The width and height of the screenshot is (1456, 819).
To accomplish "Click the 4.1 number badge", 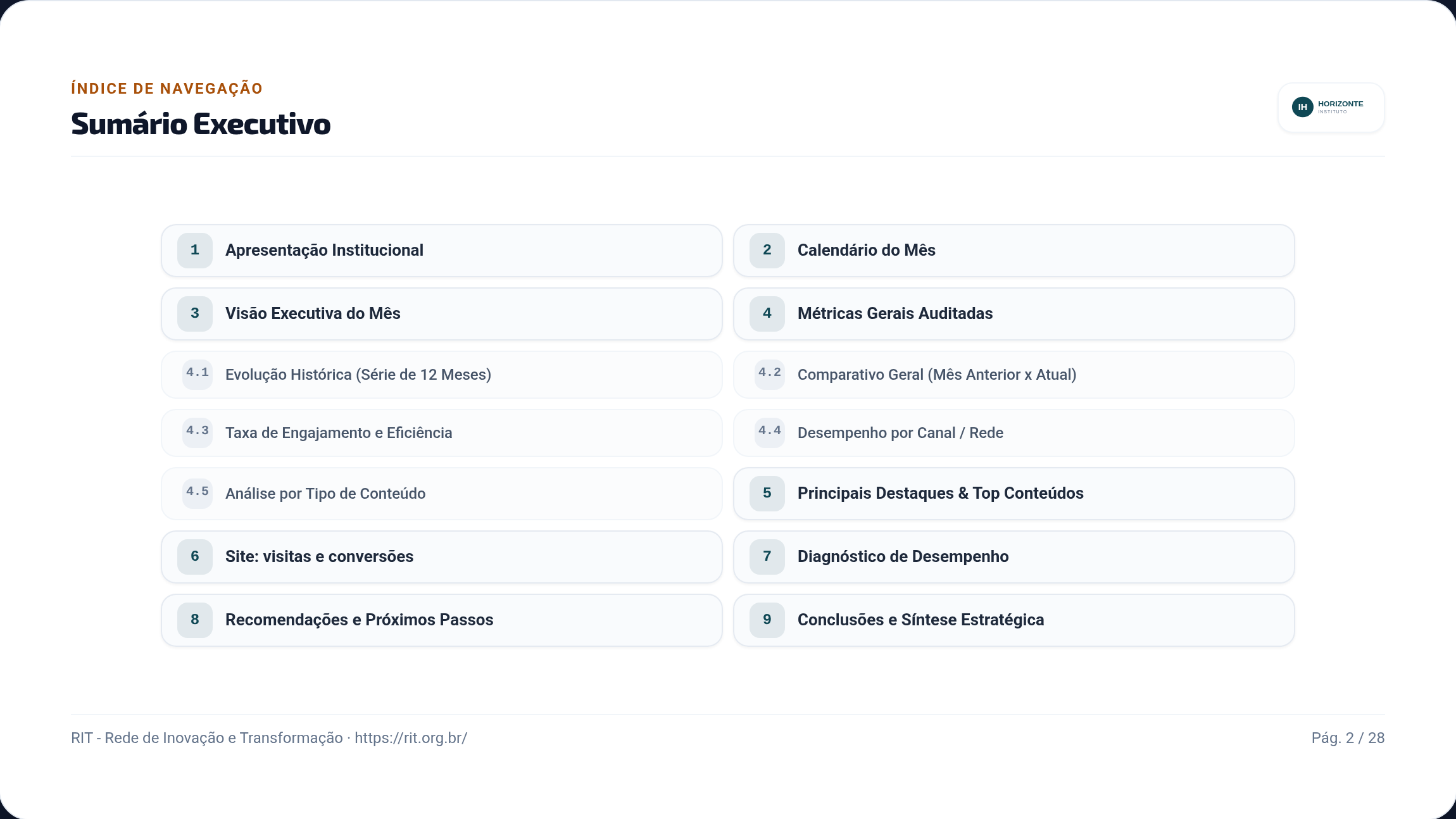I will 198,374.
